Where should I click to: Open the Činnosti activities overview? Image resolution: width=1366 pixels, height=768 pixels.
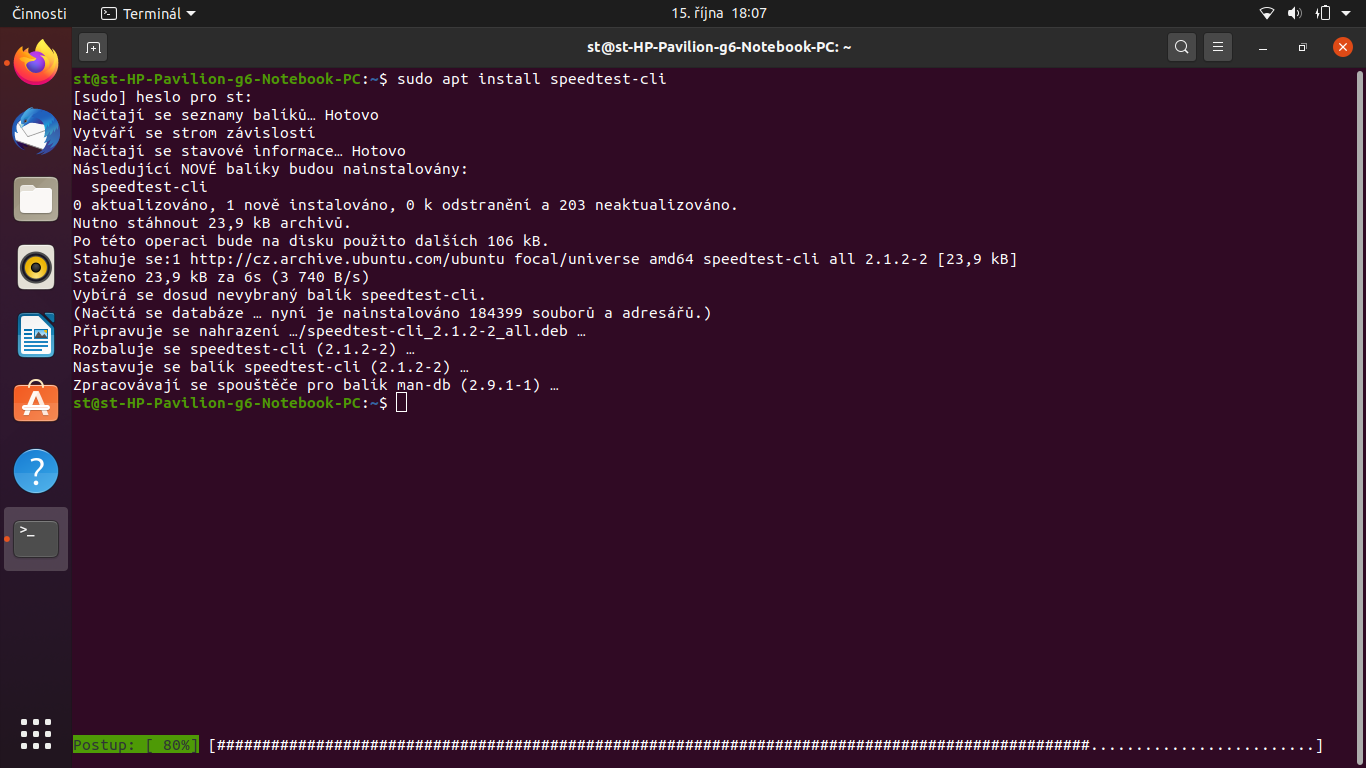40,14
